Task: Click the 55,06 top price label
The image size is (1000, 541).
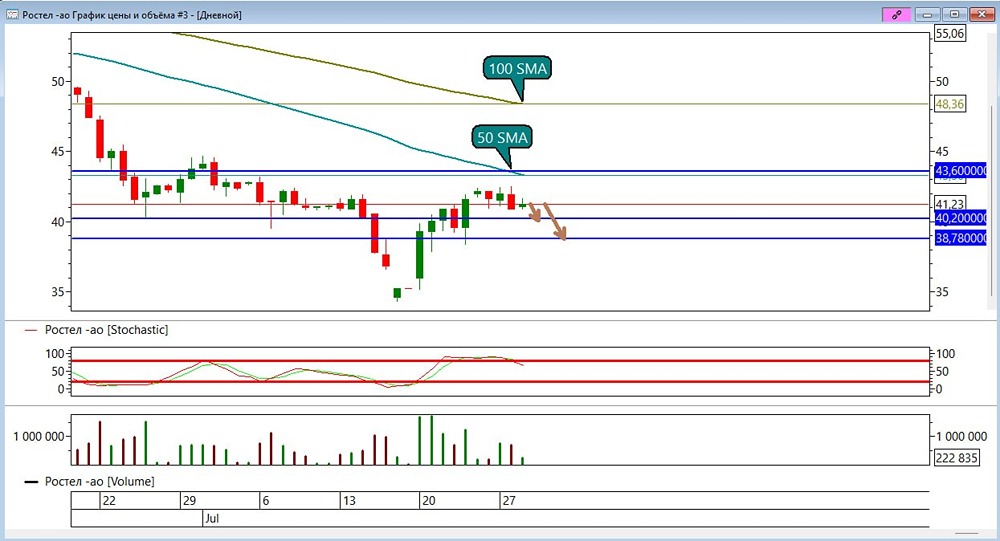Action: click(x=950, y=33)
